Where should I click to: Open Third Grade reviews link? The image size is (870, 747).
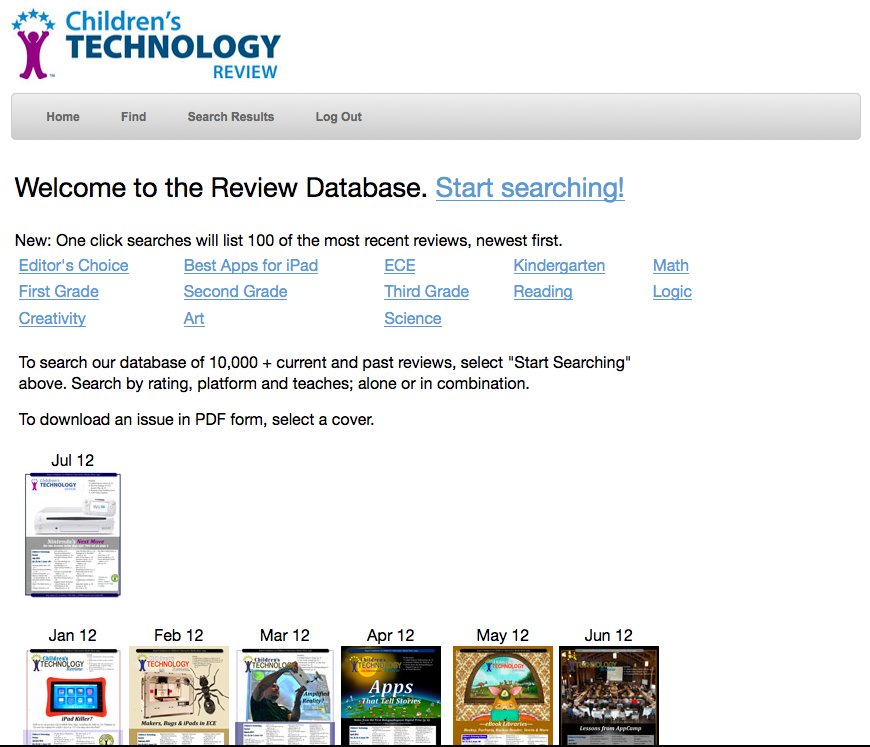pos(427,291)
